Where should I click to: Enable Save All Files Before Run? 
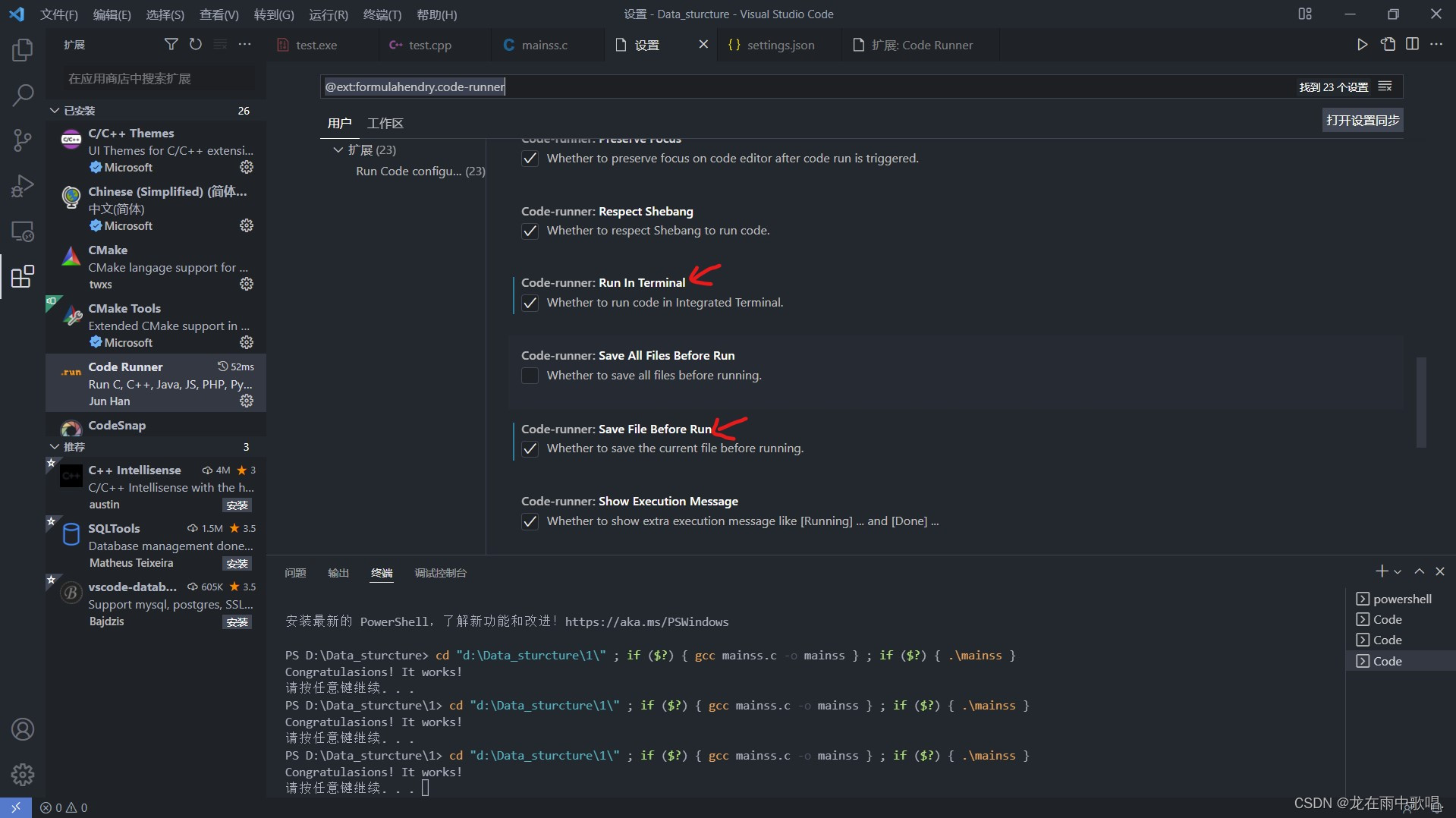[x=530, y=376]
